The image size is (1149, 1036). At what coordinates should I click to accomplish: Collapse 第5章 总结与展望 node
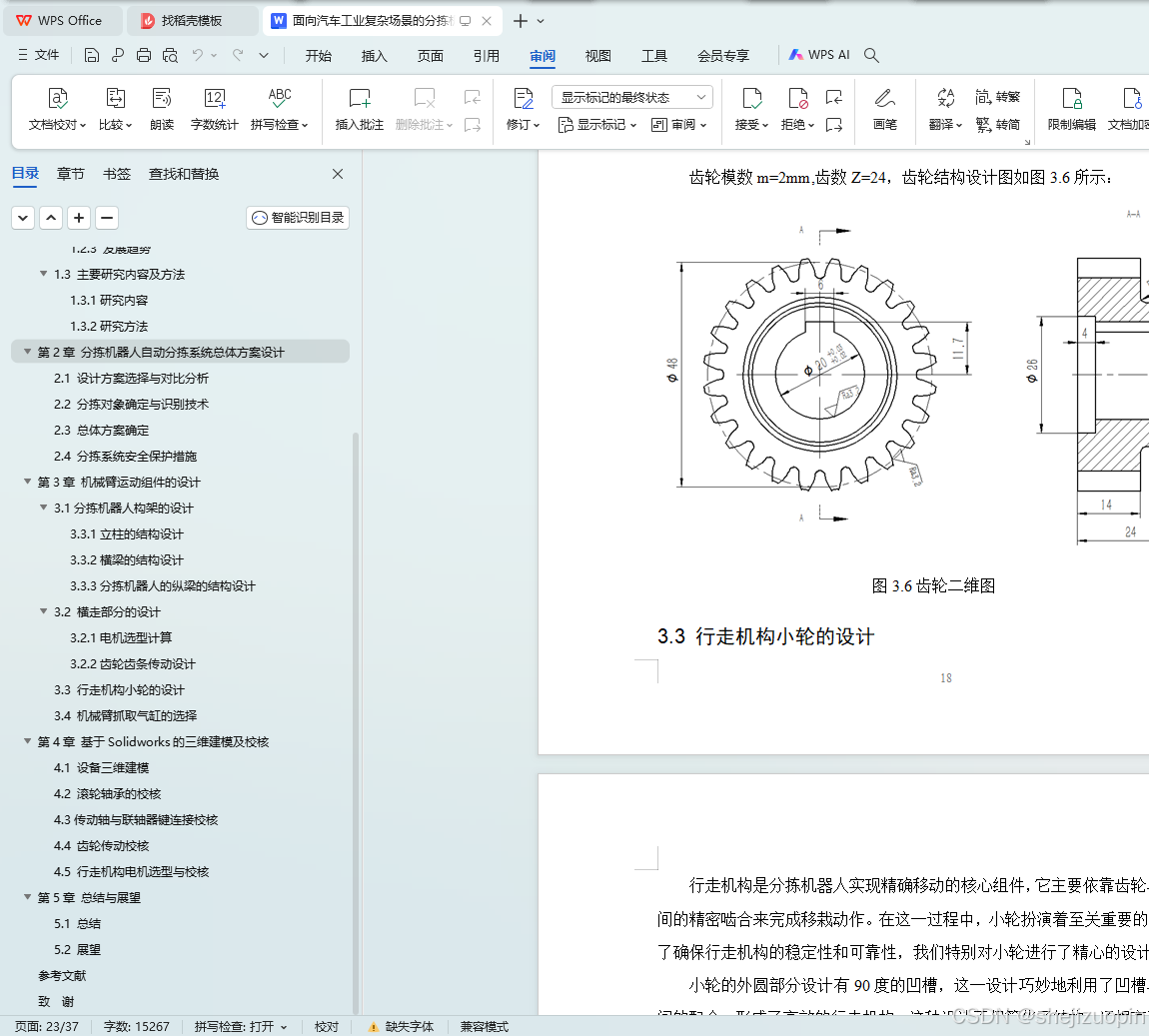(27, 897)
